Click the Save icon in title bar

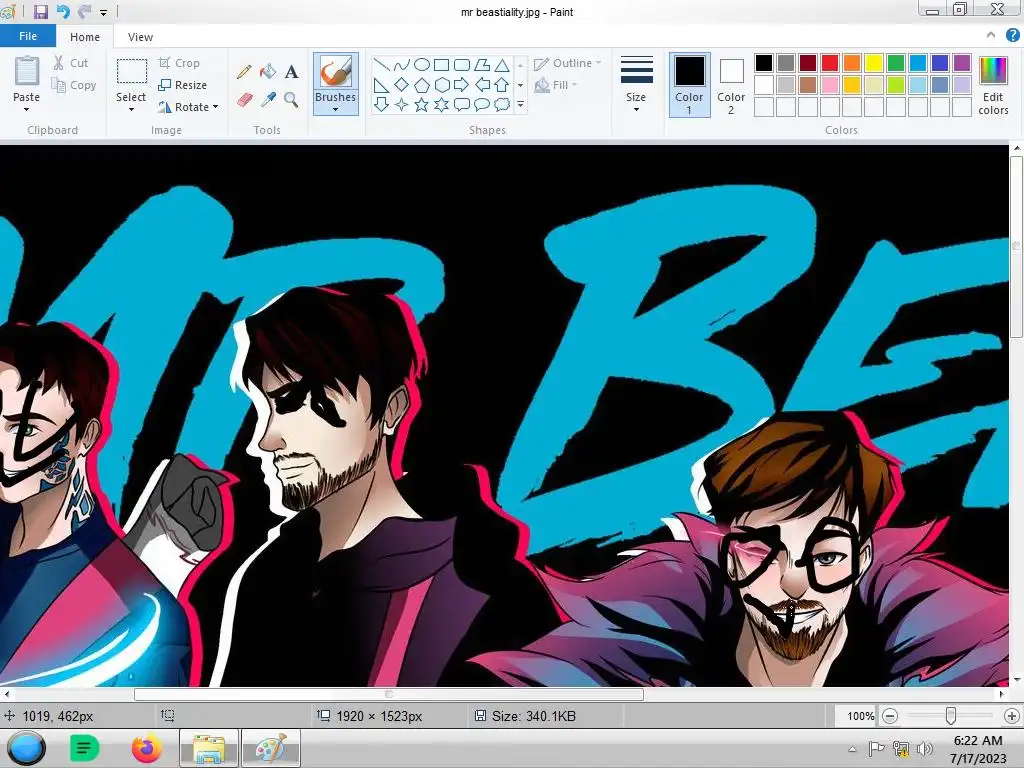(40, 11)
